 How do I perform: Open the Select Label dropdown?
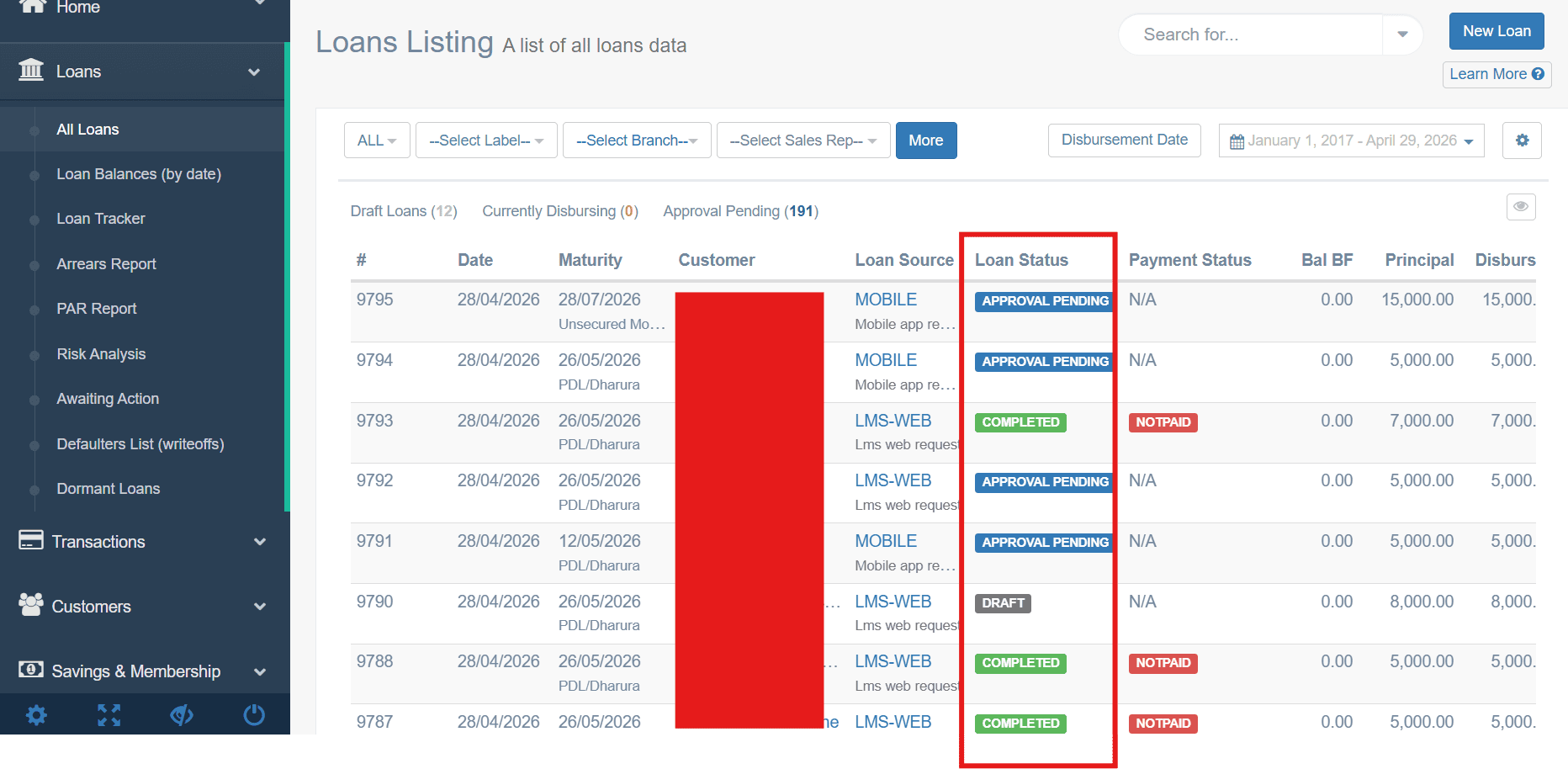click(486, 141)
